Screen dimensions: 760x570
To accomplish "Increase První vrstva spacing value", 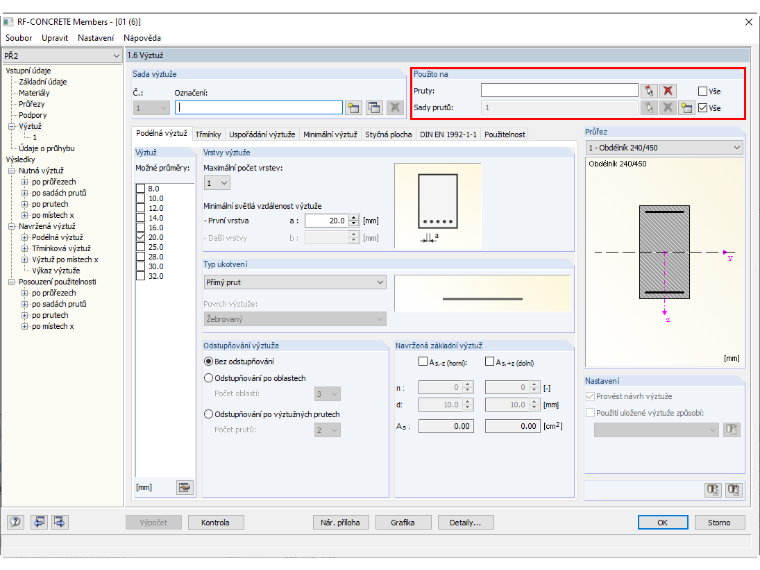I will [x=354, y=218].
